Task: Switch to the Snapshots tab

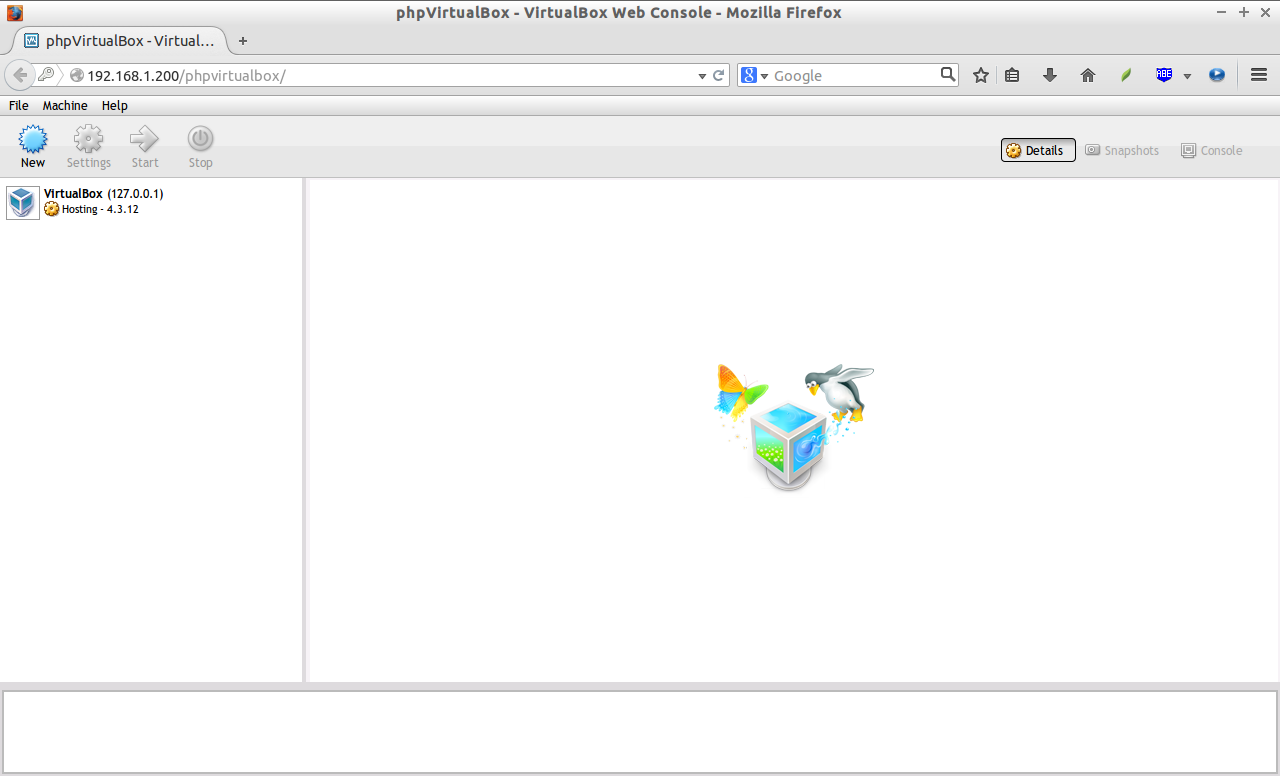Action: click(x=1122, y=150)
